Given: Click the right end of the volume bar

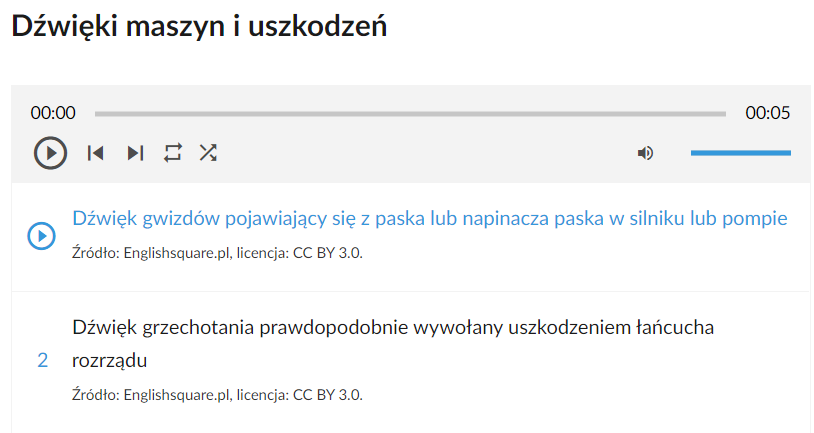Looking at the screenshot, I should 788,153.
